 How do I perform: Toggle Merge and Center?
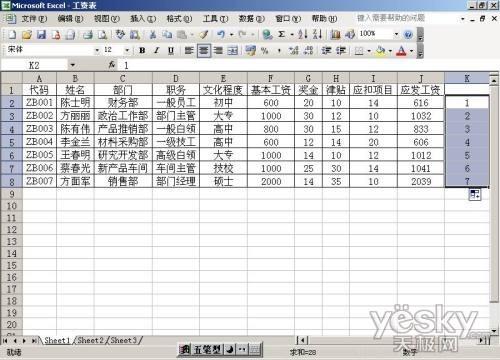coord(233,51)
